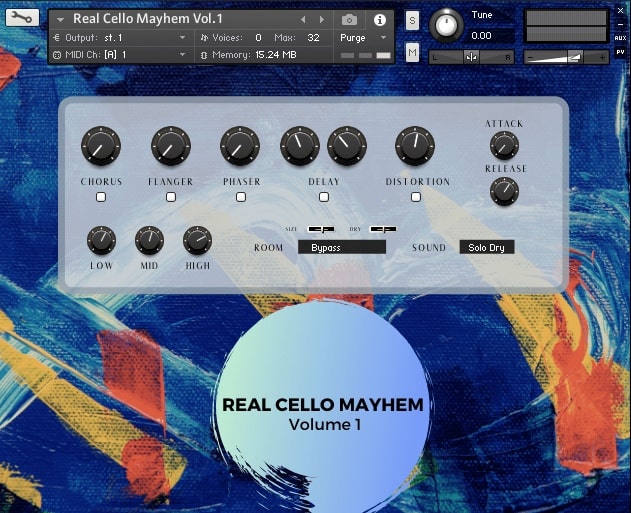Open the instrument info icon
Screen dimensions: 631x513
[x=379, y=19]
